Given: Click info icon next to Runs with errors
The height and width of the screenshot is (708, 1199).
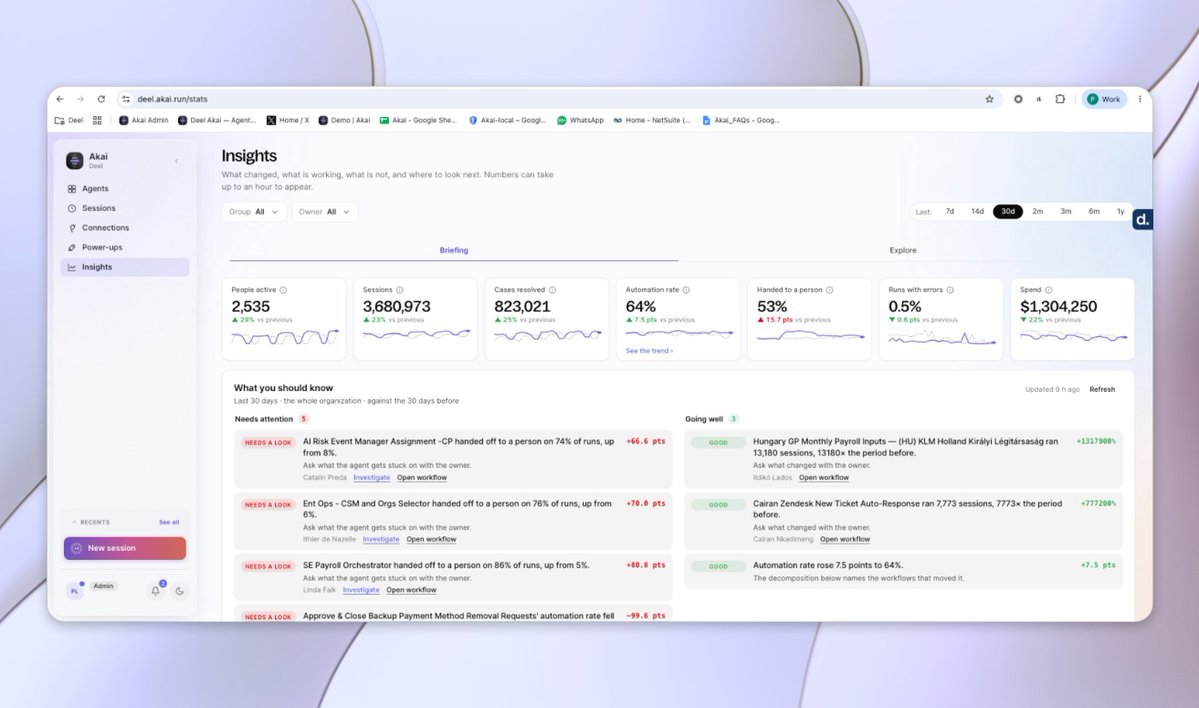Looking at the screenshot, I should tap(950, 290).
